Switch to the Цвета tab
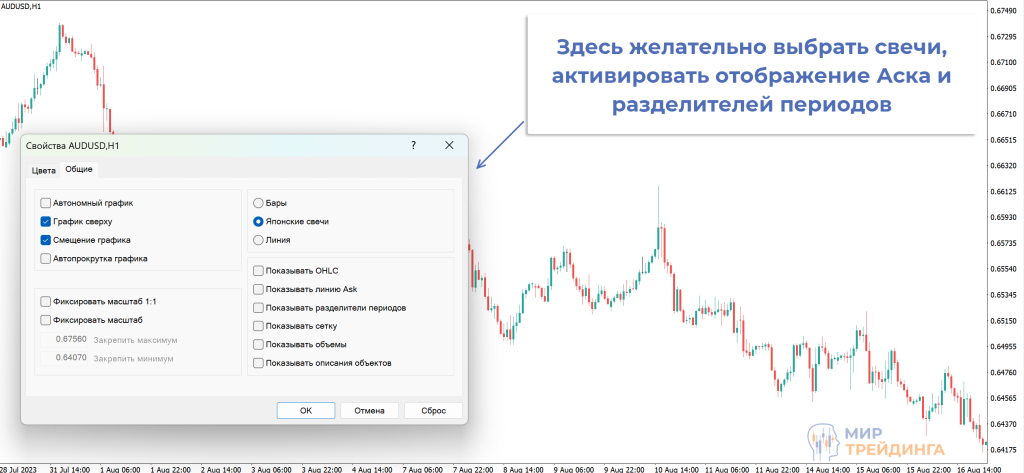 (x=43, y=170)
